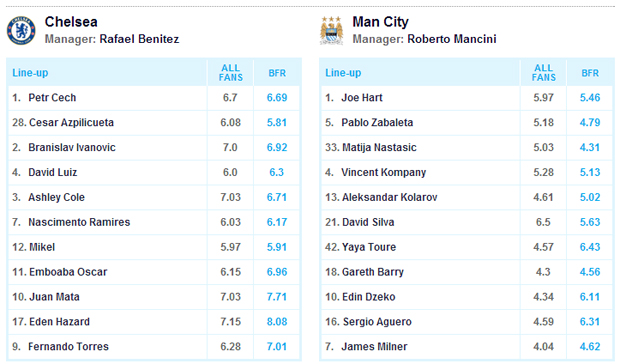Select Juan Mata player row
This screenshot has width=620, height=364.
coord(154,297)
